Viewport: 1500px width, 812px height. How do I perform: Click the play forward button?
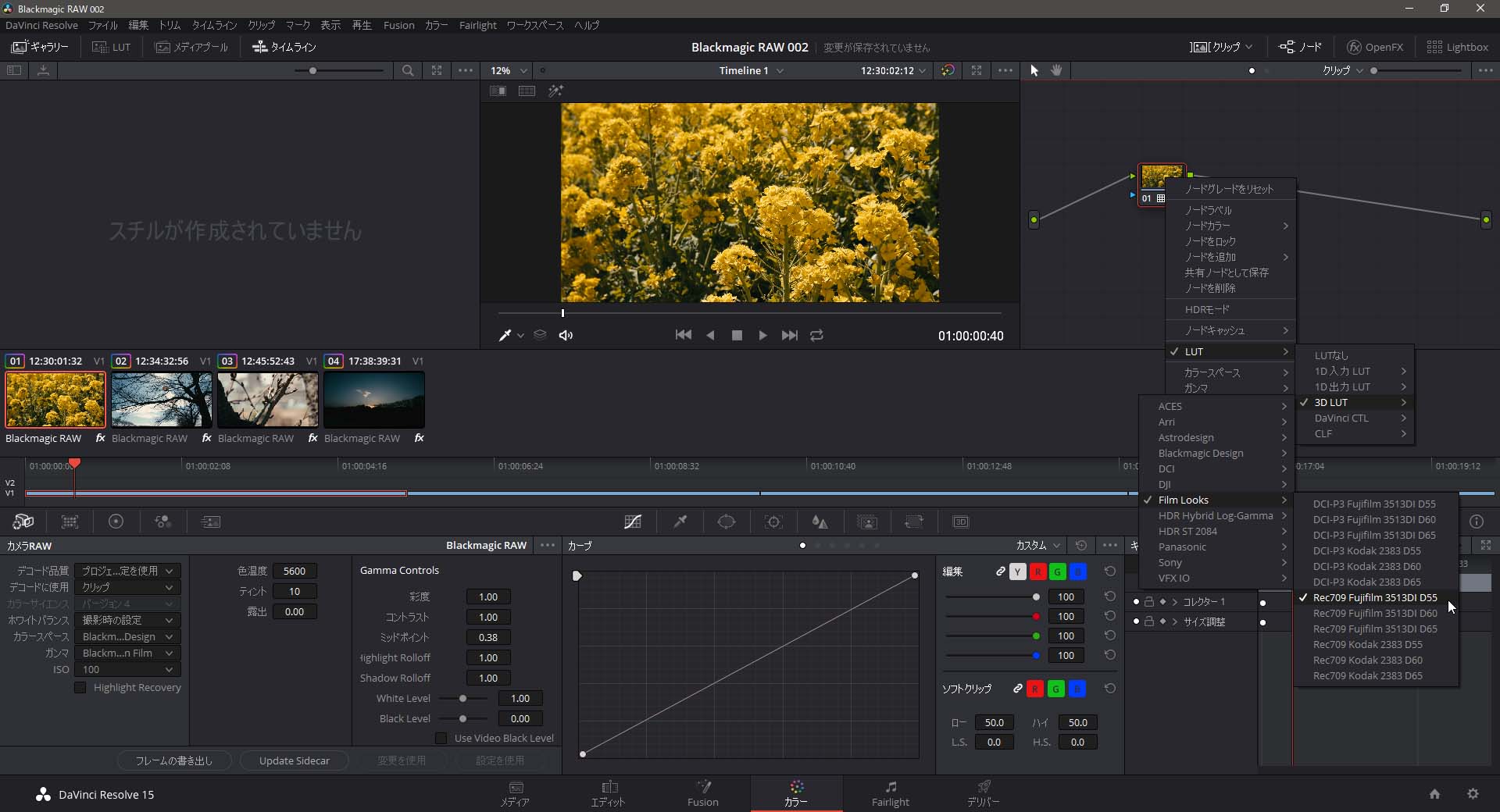pyautogui.click(x=762, y=335)
